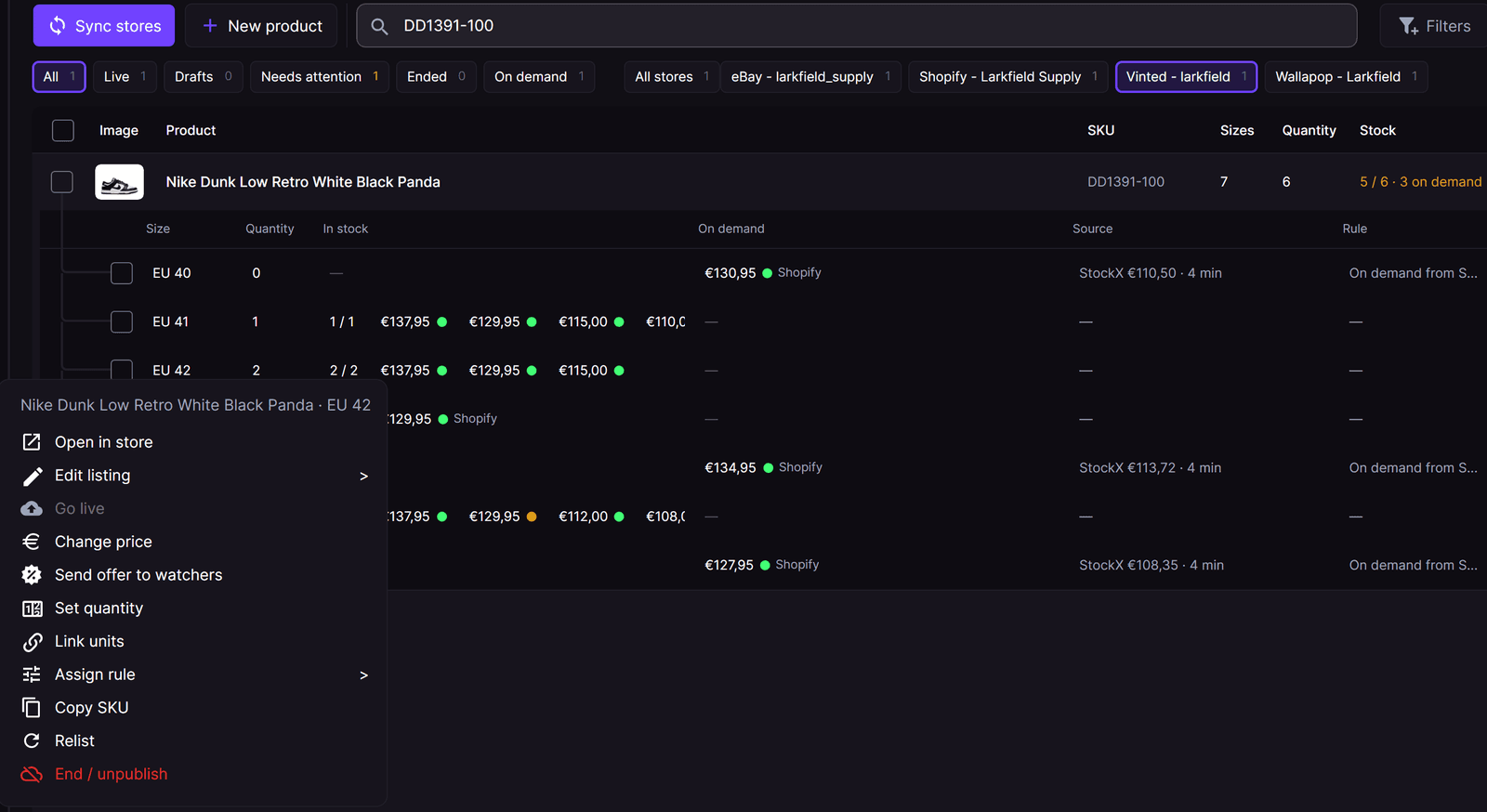Choose Open in store menu item
The height and width of the screenshot is (812, 1487).
(194, 442)
